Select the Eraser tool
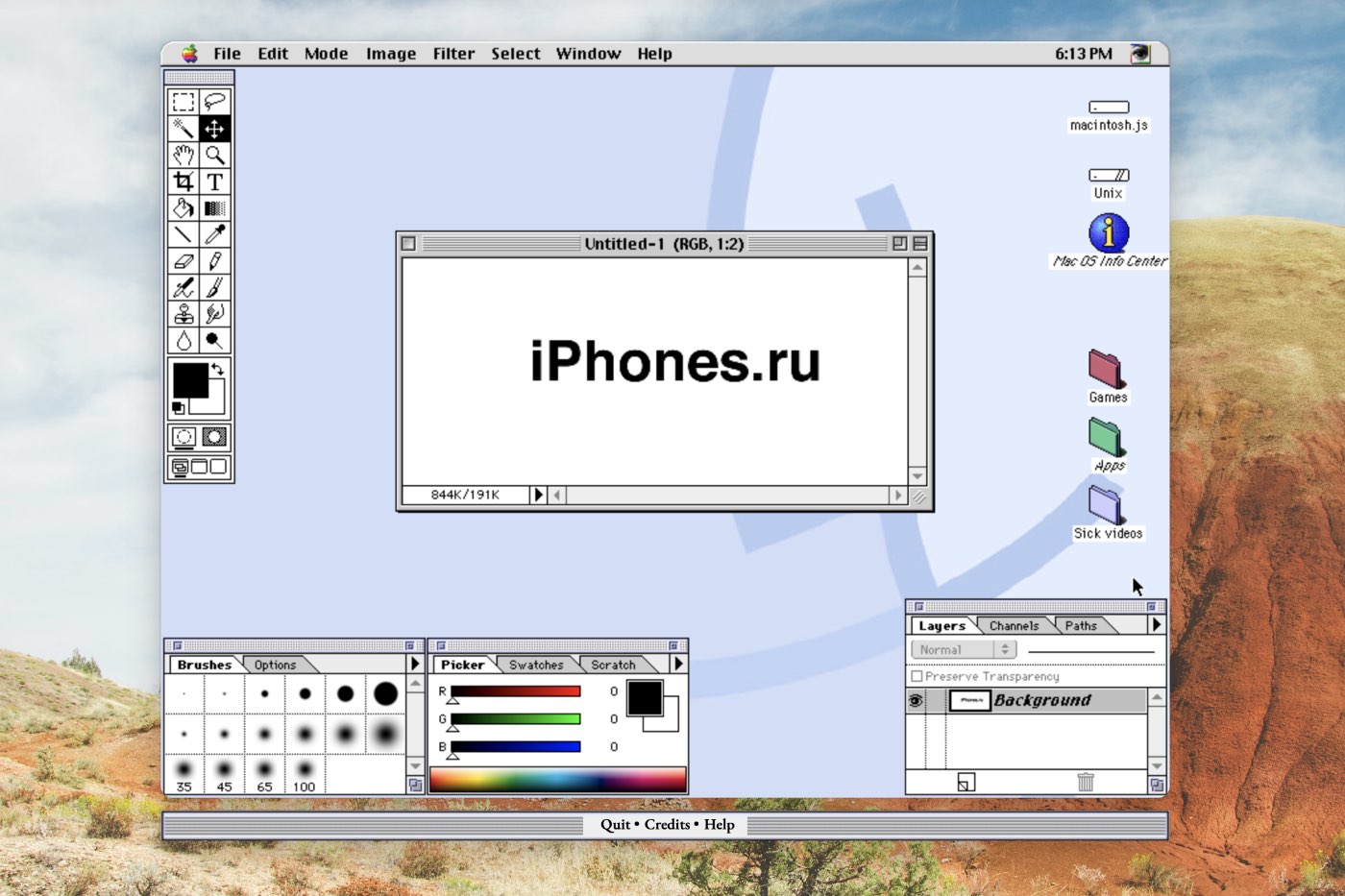The width and height of the screenshot is (1345, 896). pyautogui.click(x=183, y=260)
